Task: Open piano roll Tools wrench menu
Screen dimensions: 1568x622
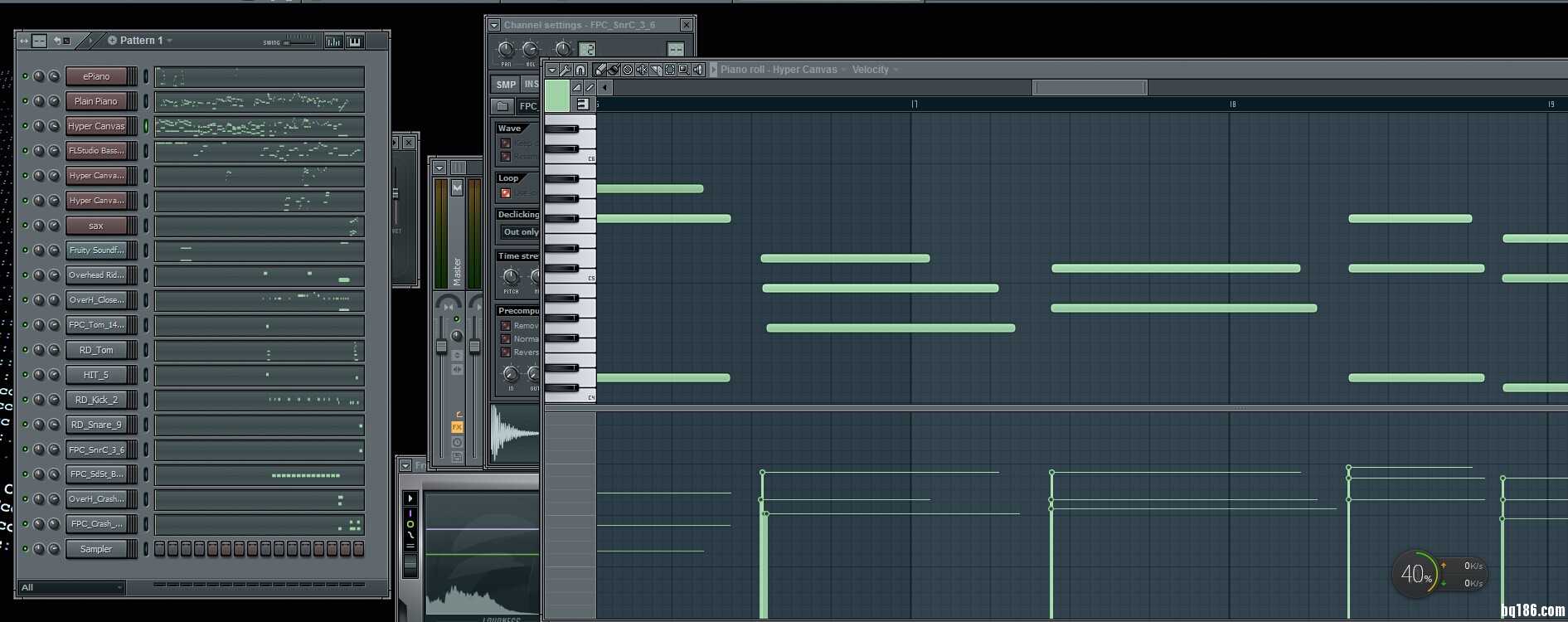Action: click(566, 70)
